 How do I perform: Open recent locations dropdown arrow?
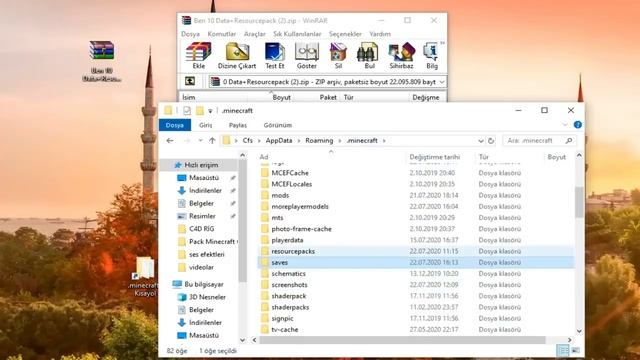200,140
